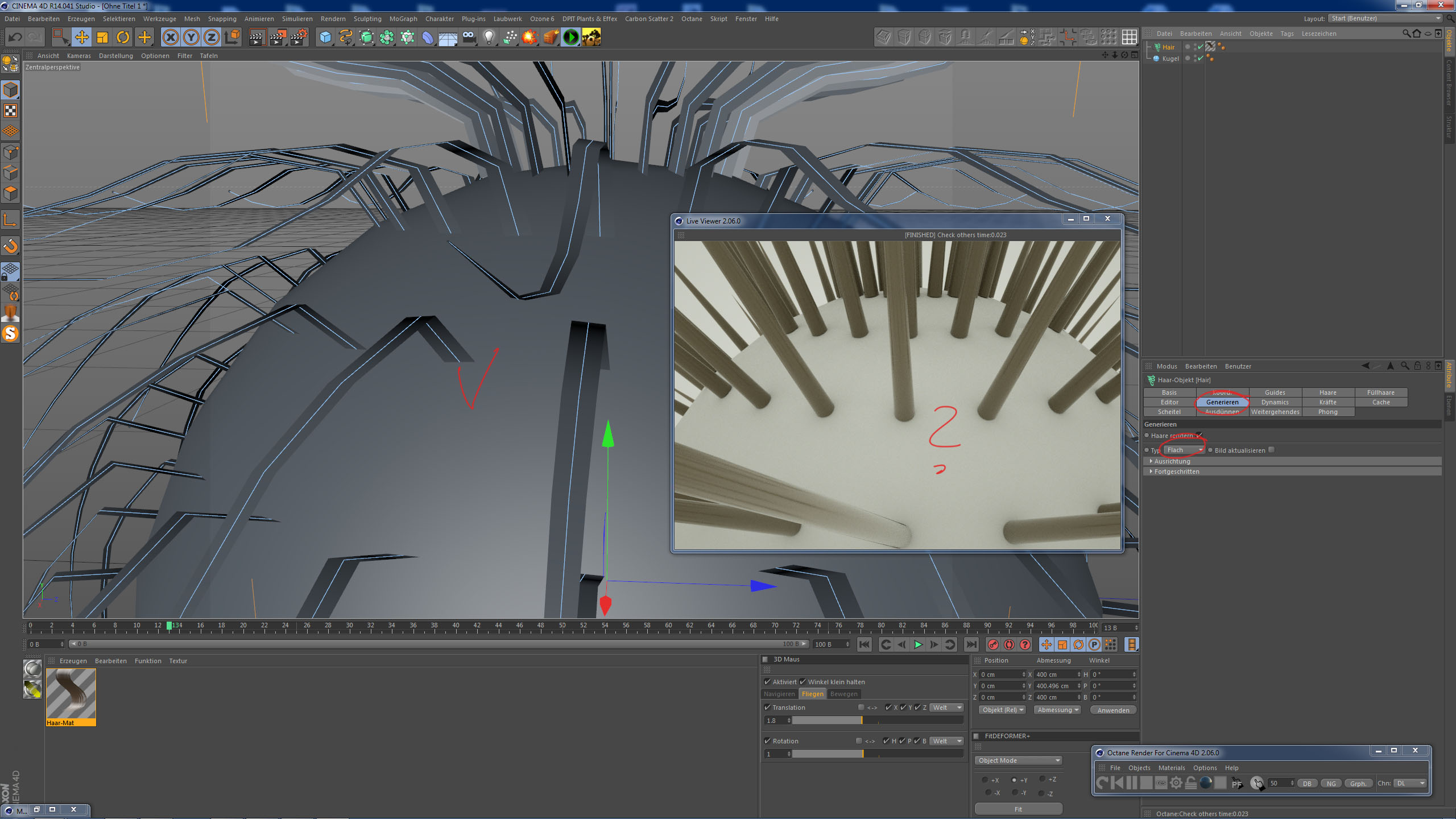Toggle Bild aktualisieren checkbox
Screen dimensions: 1456x819
[x=1272, y=450]
